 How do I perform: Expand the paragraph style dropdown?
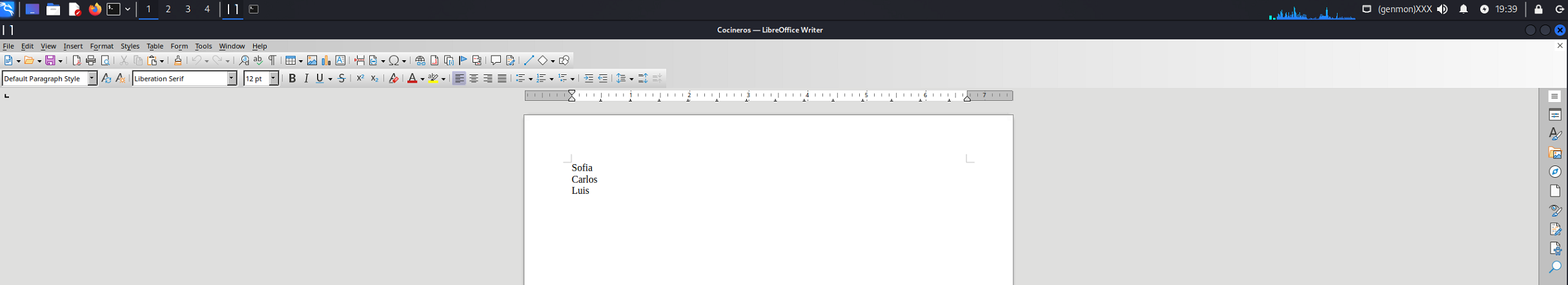coord(92,79)
